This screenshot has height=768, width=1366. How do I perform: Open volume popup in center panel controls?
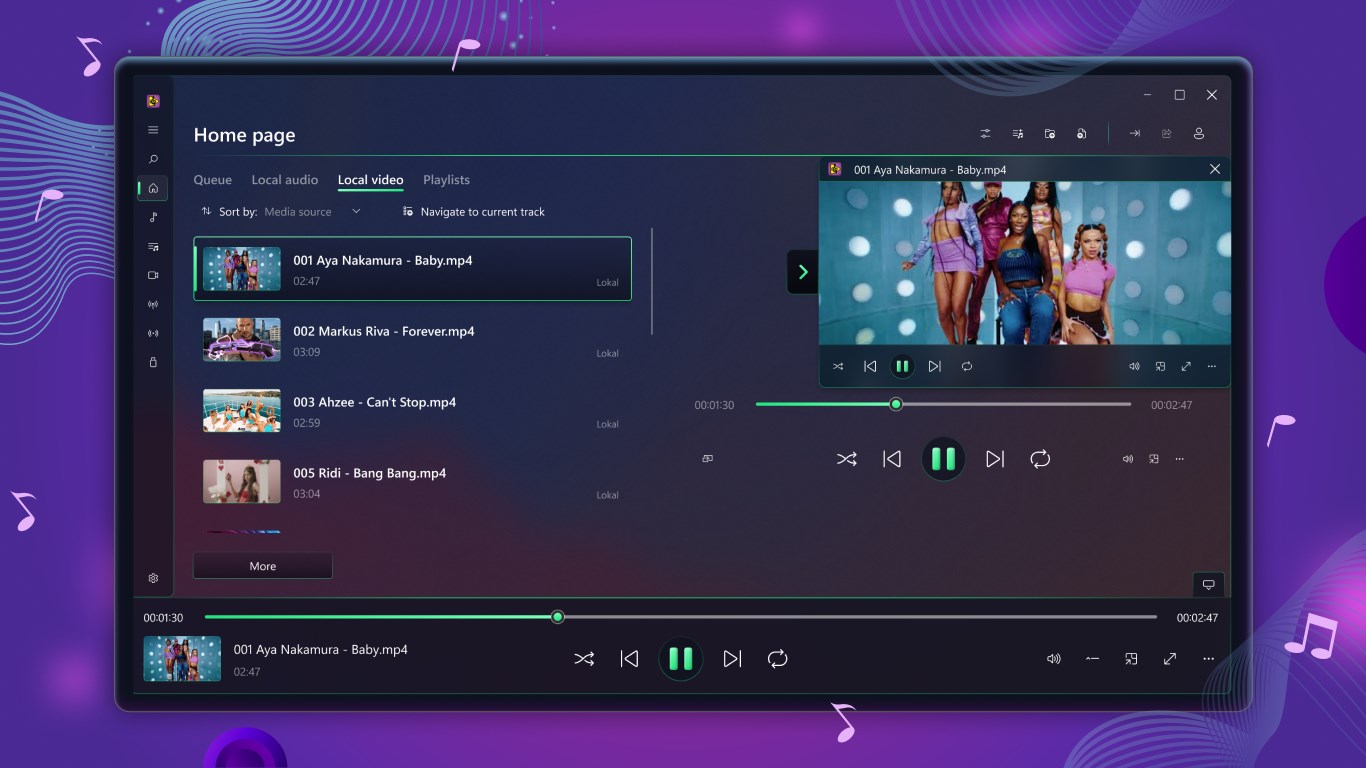[1128, 459]
